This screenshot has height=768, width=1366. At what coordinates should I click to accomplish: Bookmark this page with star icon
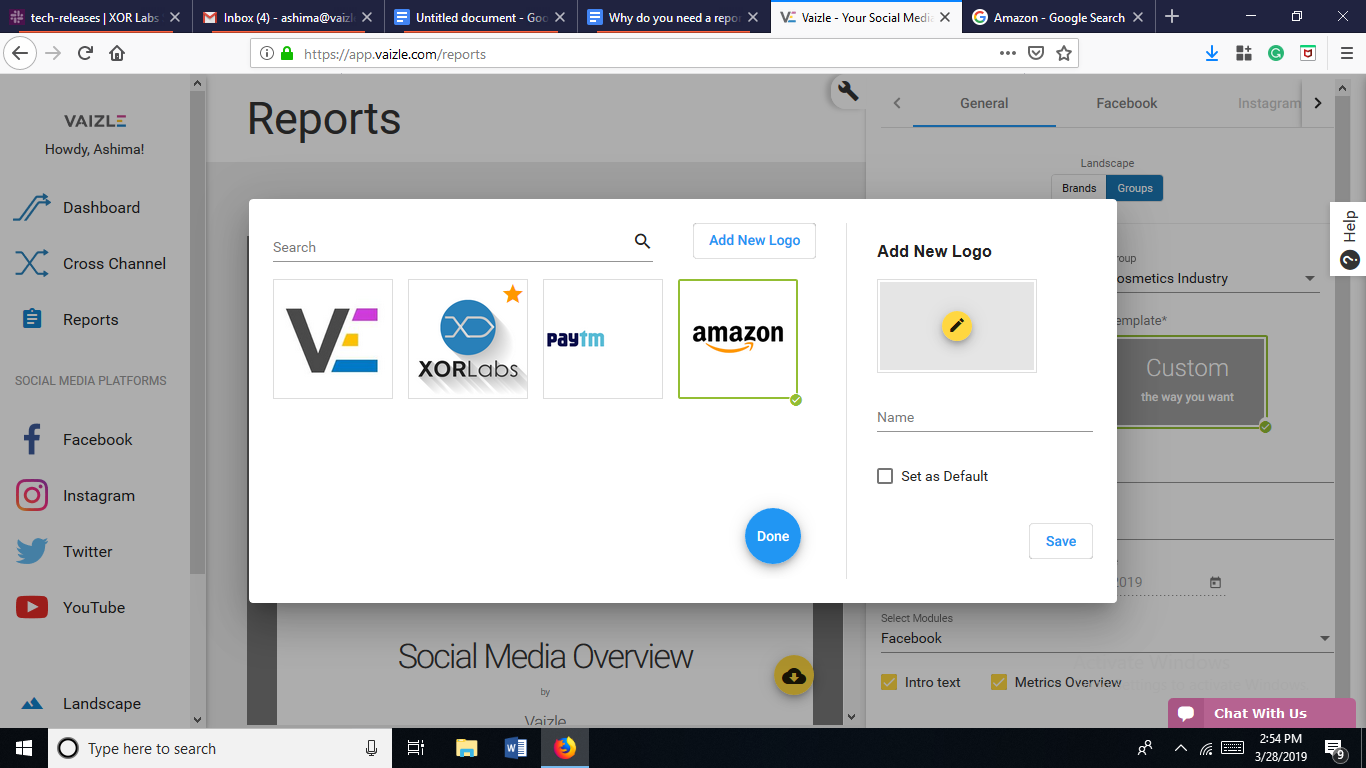click(1064, 53)
